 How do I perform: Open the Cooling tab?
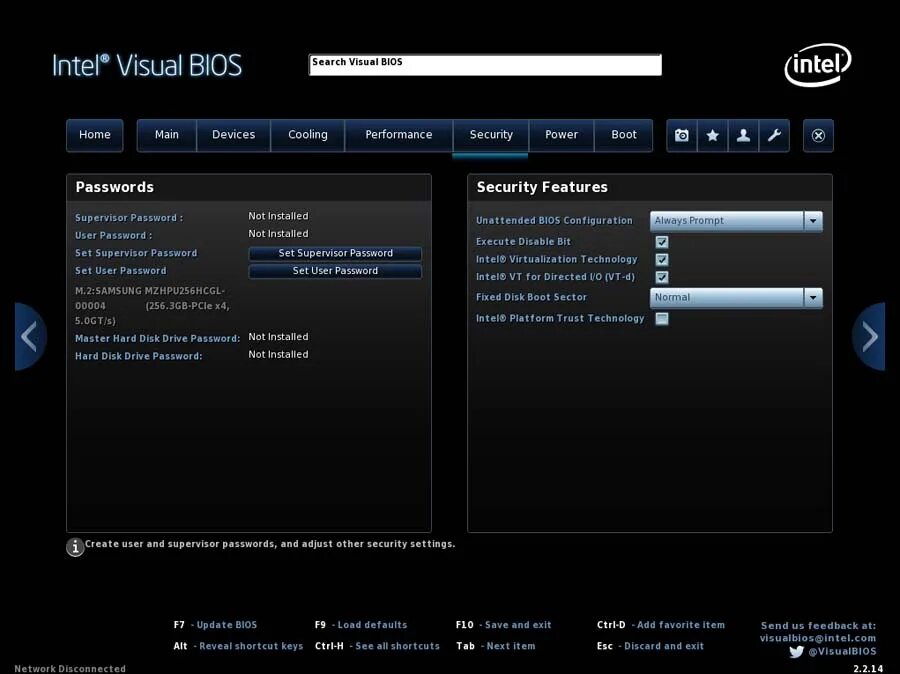point(308,135)
